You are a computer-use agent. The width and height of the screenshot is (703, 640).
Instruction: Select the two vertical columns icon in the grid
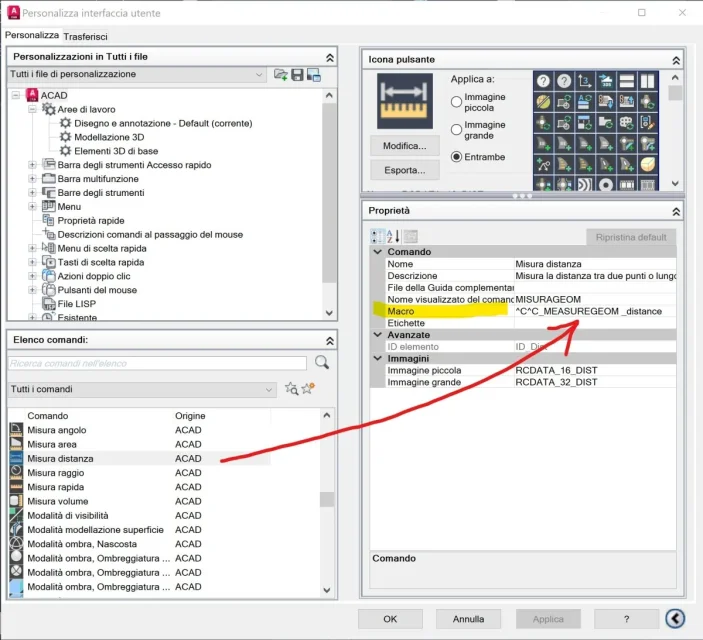point(647,81)
